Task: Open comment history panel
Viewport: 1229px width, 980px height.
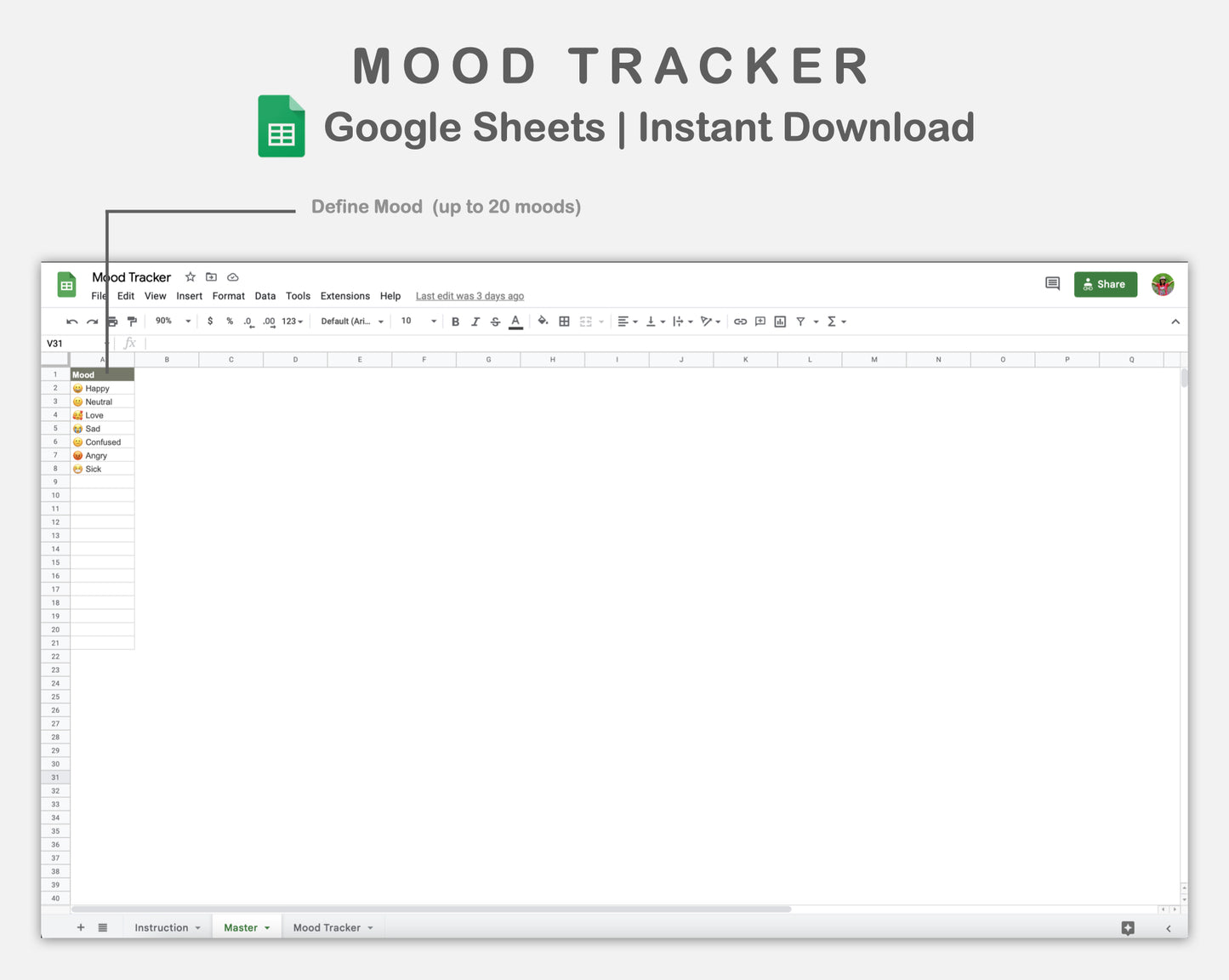Action: [1052, 283]
